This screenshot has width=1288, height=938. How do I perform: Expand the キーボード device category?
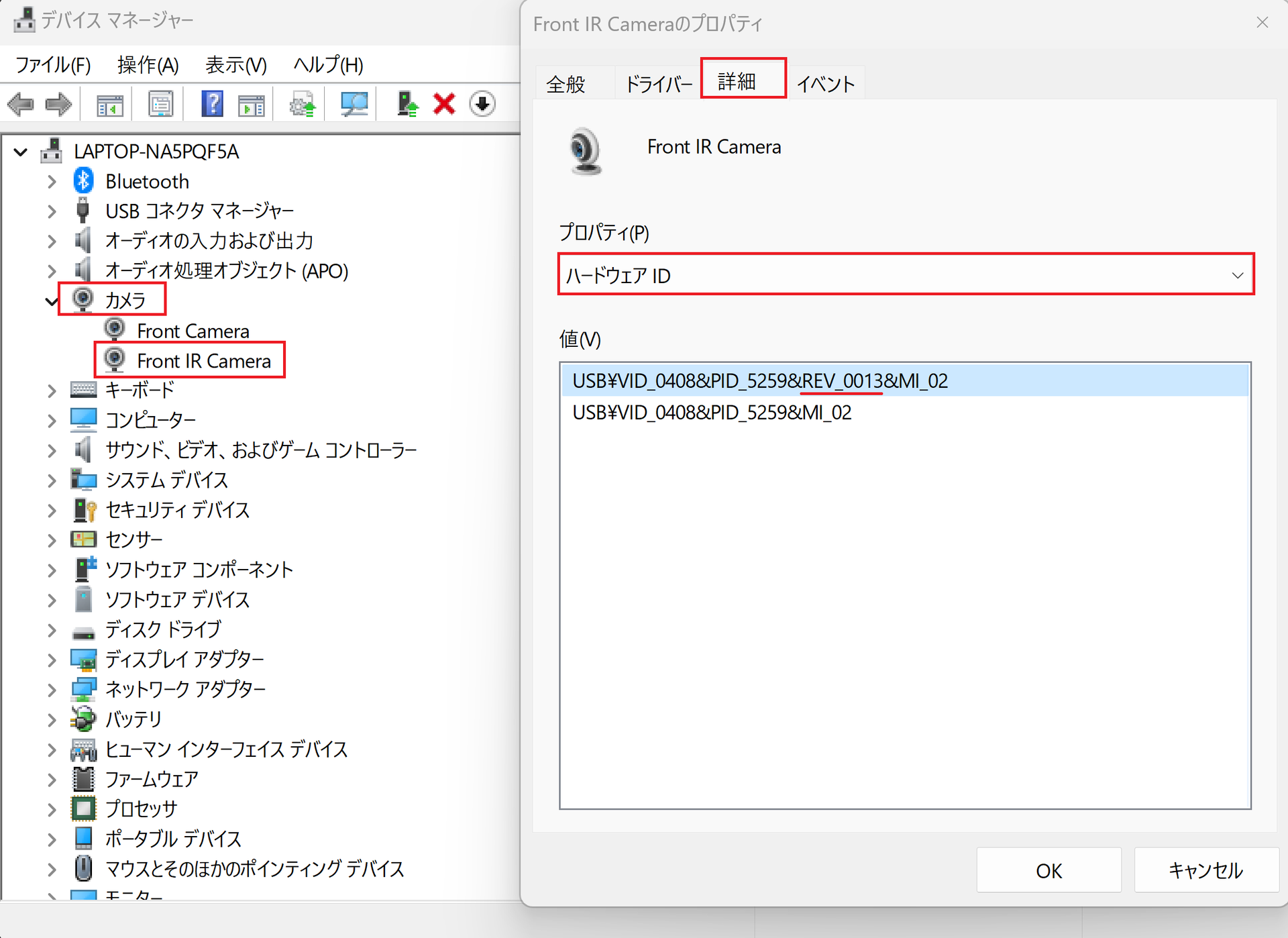(52, 390)
